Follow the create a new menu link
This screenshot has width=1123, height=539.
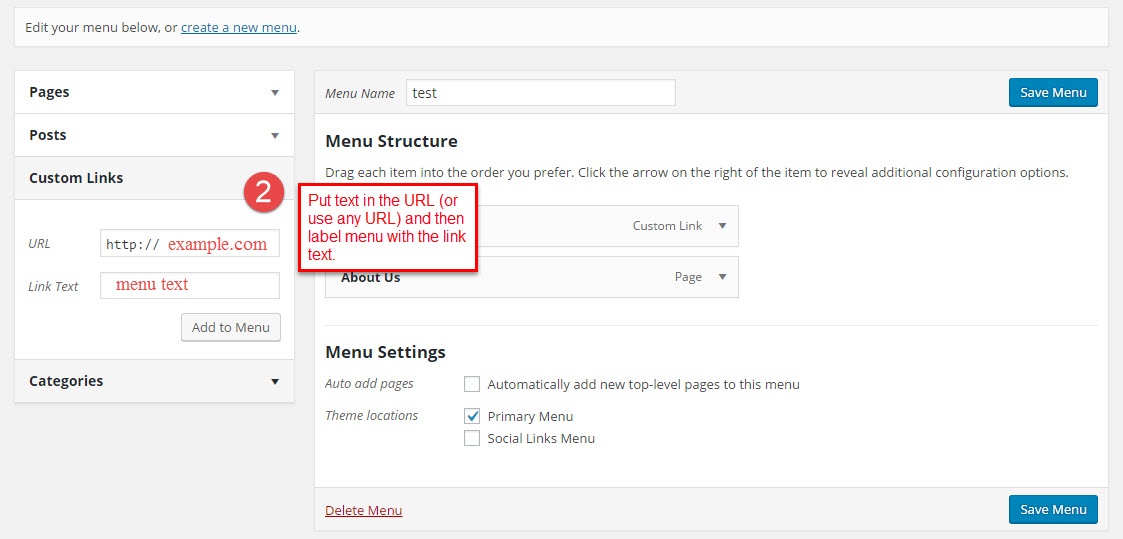[x=238, y=28]
